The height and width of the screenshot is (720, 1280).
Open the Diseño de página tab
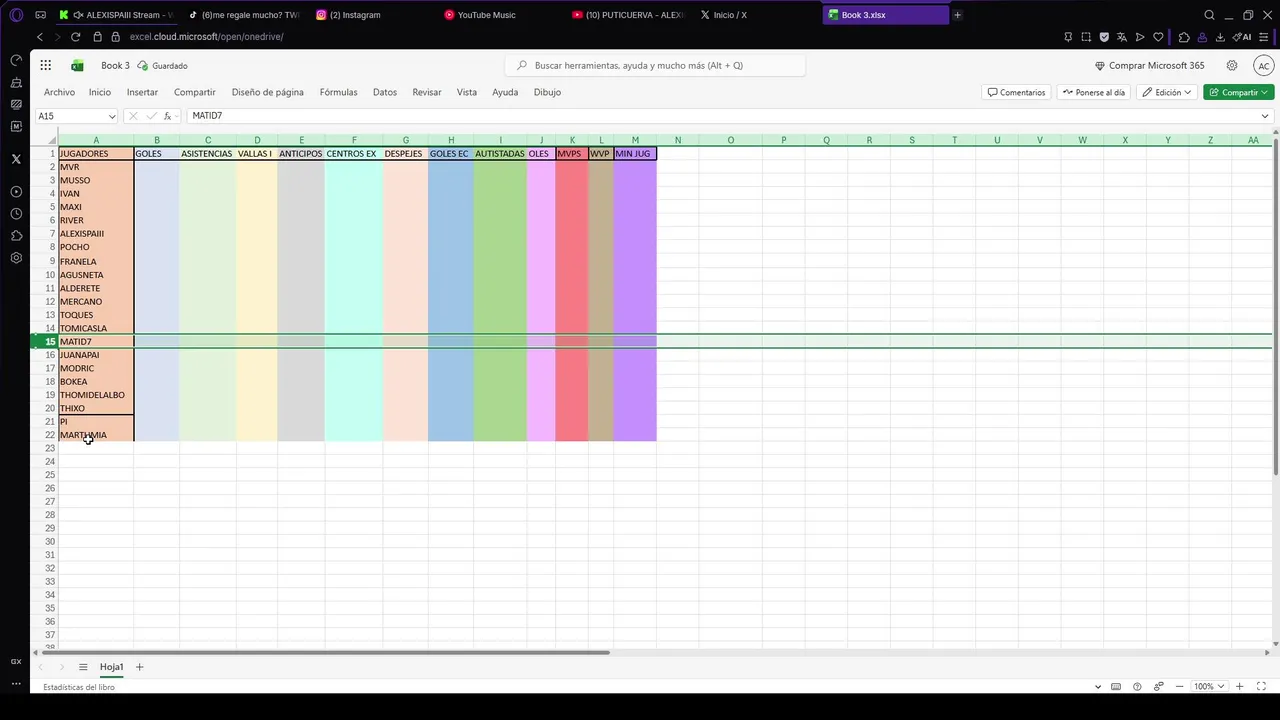click(268, 92)
